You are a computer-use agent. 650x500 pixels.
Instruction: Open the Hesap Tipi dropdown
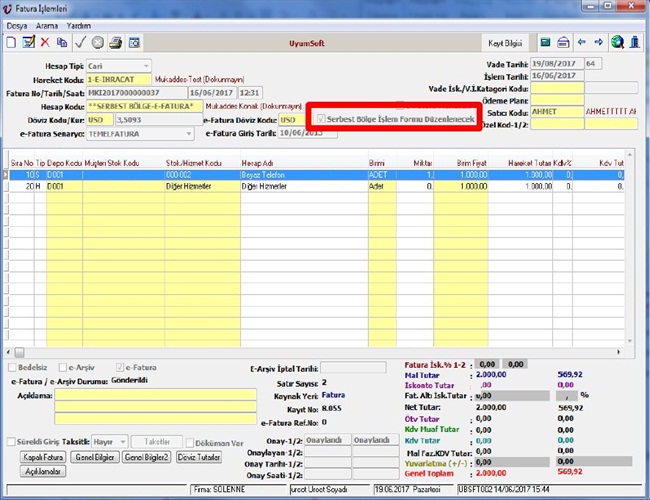[146, 66]
